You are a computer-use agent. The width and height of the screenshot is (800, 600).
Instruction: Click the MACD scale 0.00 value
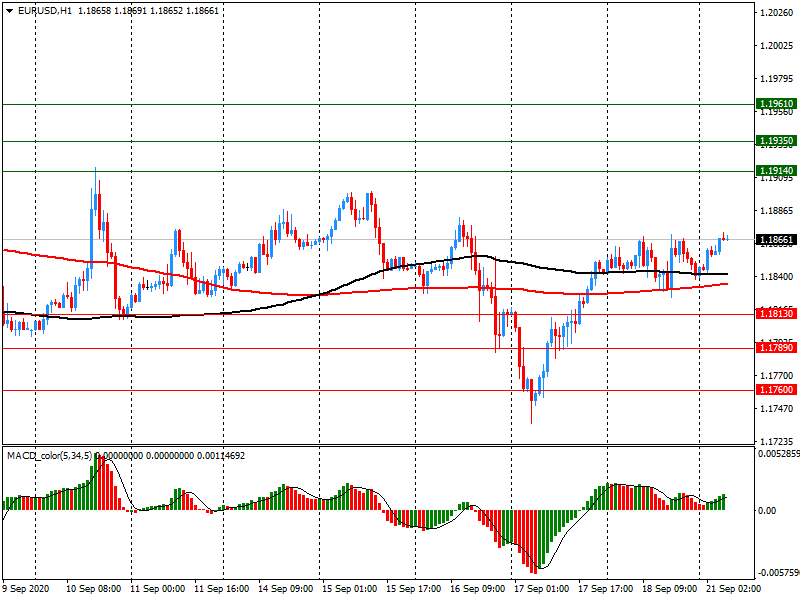pyautogui.click(x=767, y=511)
